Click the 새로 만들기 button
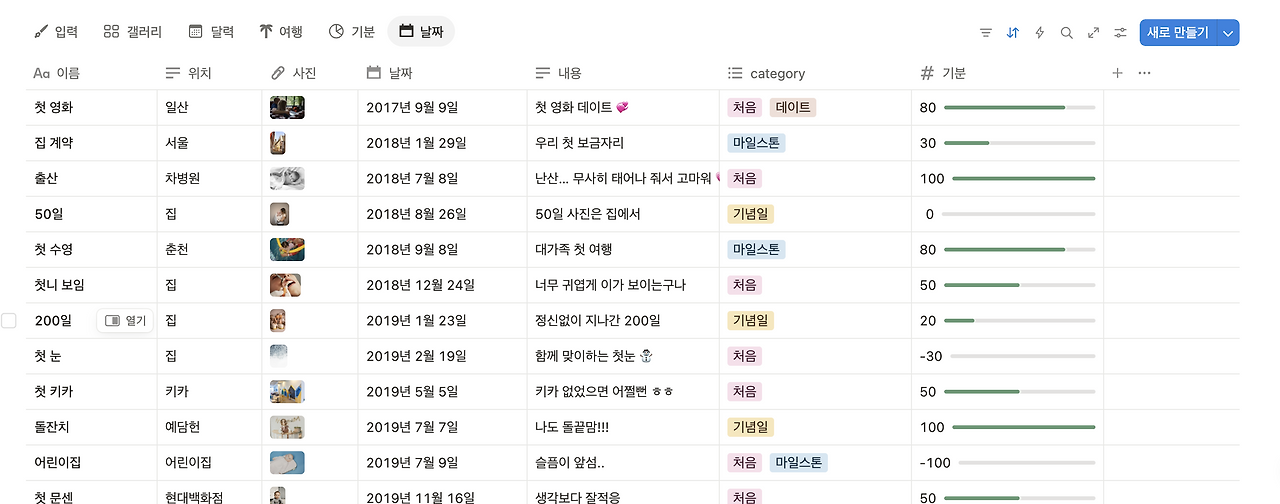1280x504 pixels. click(1178, 32)
